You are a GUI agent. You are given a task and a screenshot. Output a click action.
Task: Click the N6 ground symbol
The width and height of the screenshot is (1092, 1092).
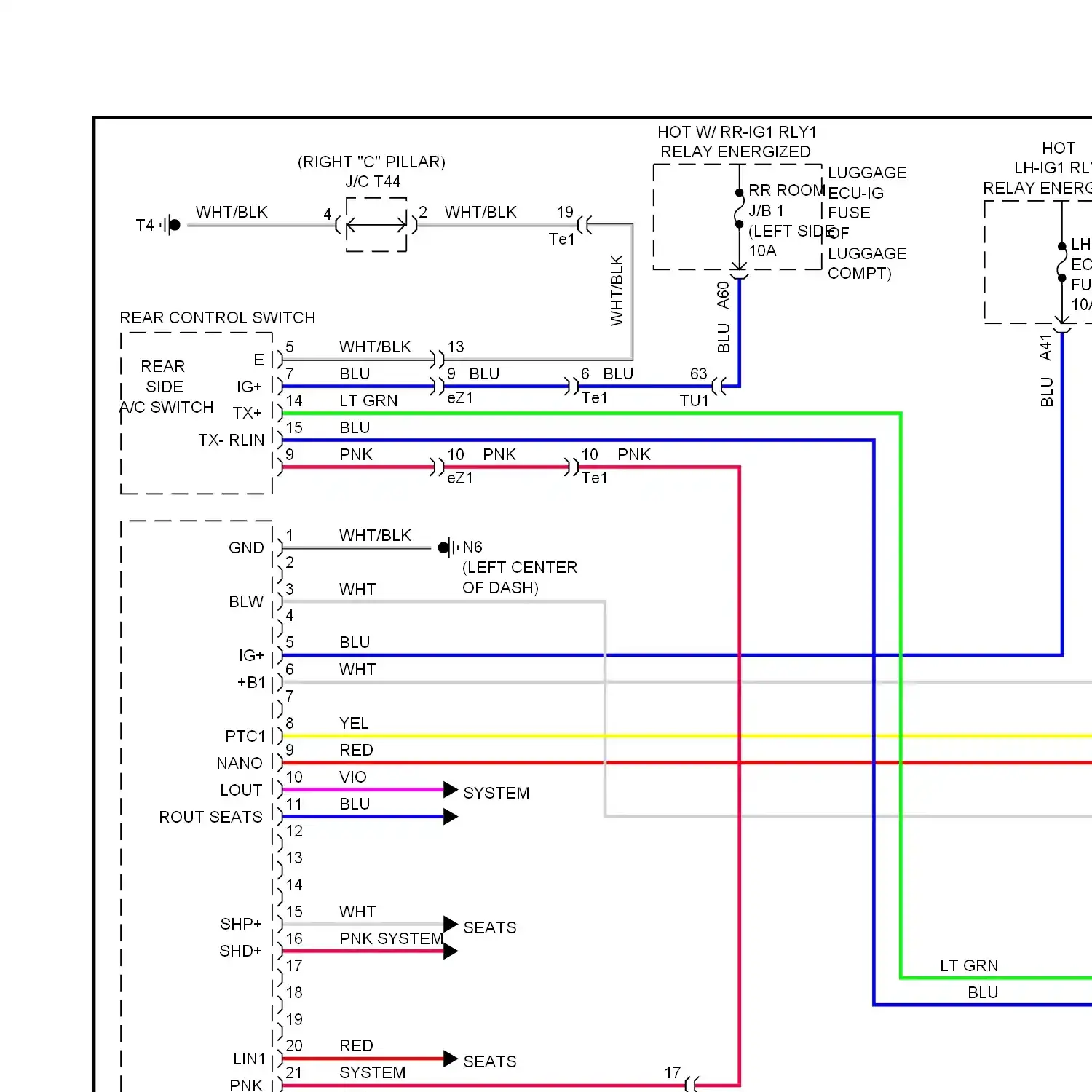[448, 547]
